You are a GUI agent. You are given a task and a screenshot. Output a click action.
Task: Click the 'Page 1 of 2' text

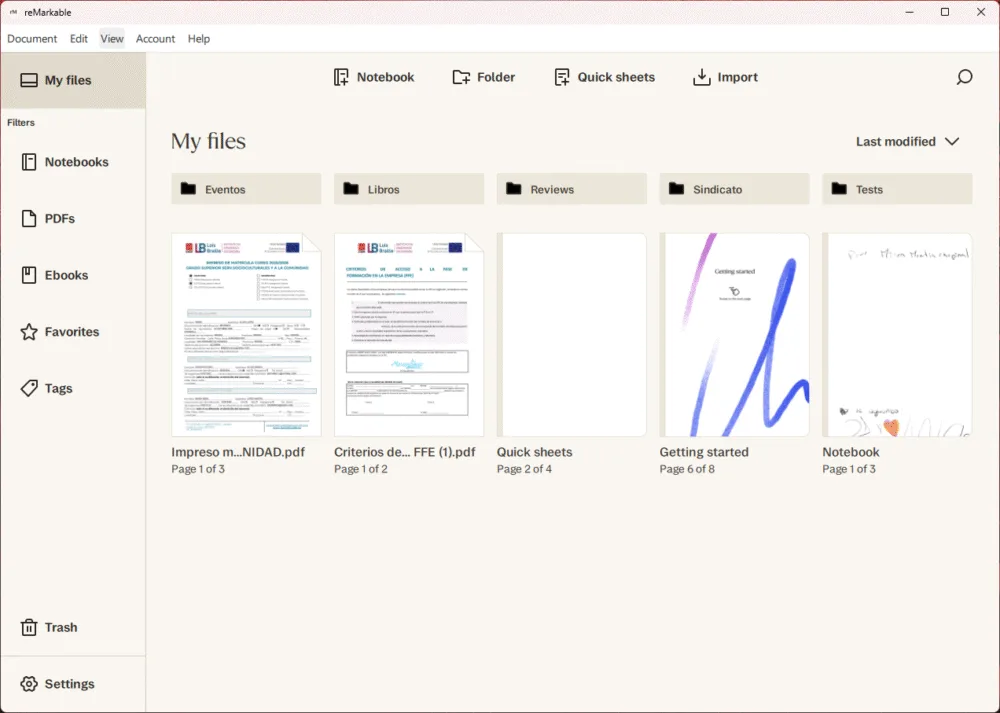click(361, 469)
